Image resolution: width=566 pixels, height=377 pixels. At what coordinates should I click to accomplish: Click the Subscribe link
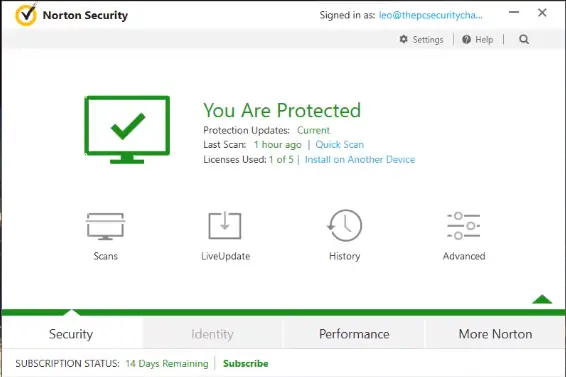246,364
